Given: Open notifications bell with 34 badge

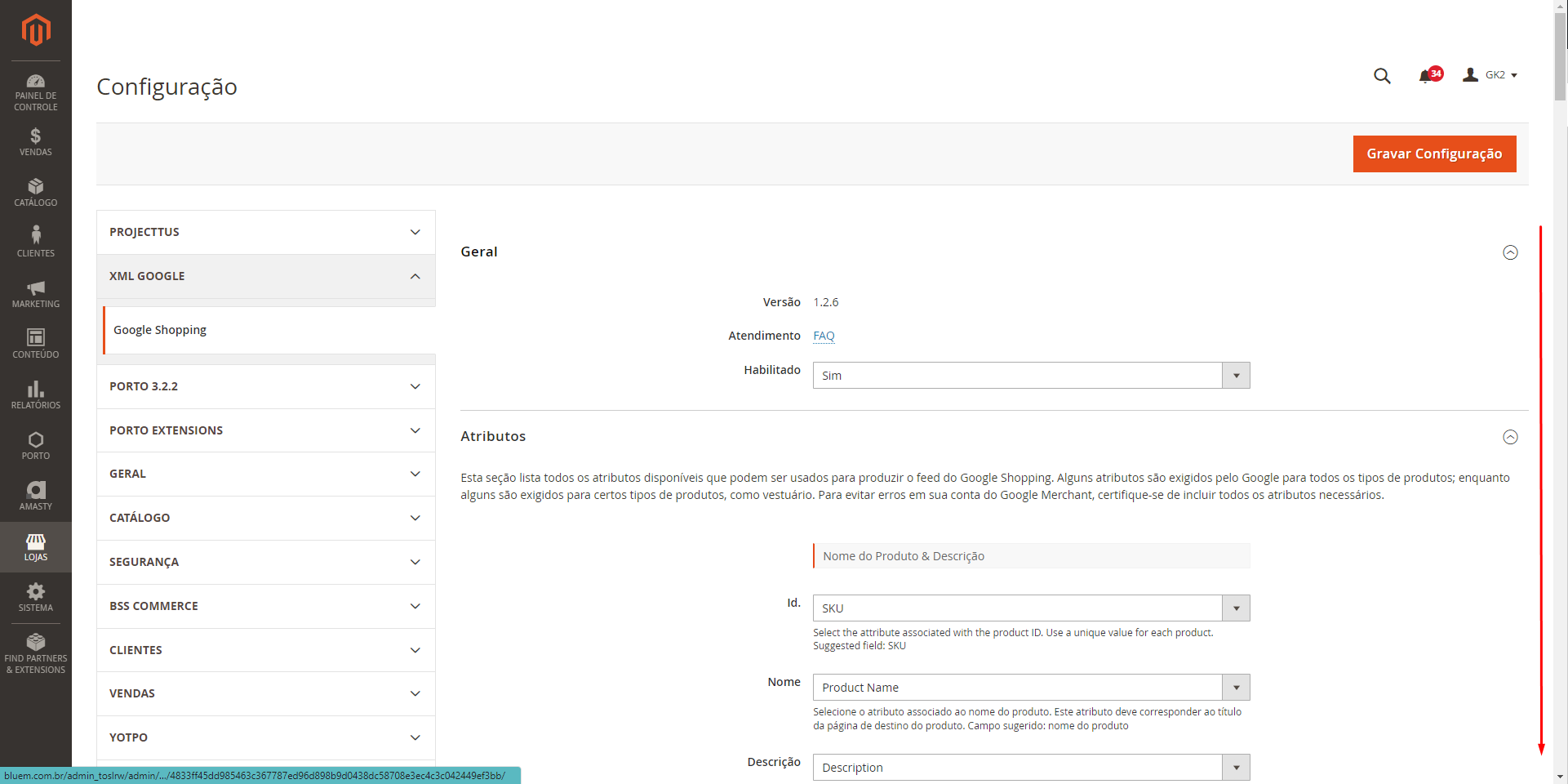Looking at the screenshot, I should pos(1430,75).
